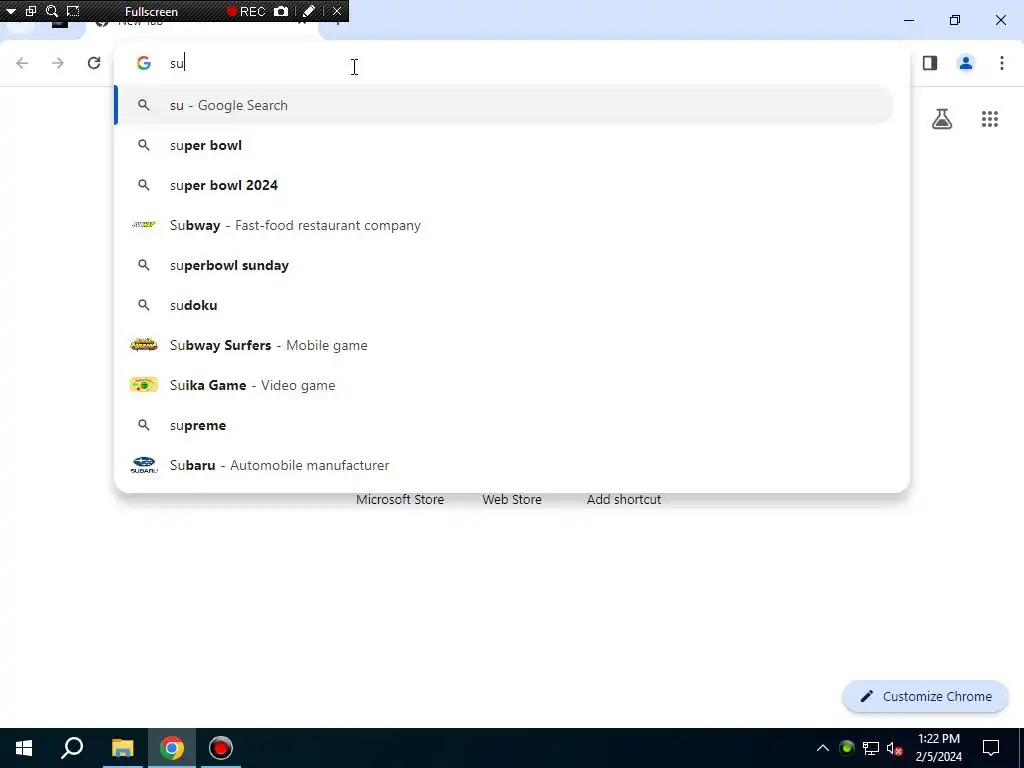Click the Fullscreen recorder mode label
The image size is (1024, 768).
click(x=151, y=12)
